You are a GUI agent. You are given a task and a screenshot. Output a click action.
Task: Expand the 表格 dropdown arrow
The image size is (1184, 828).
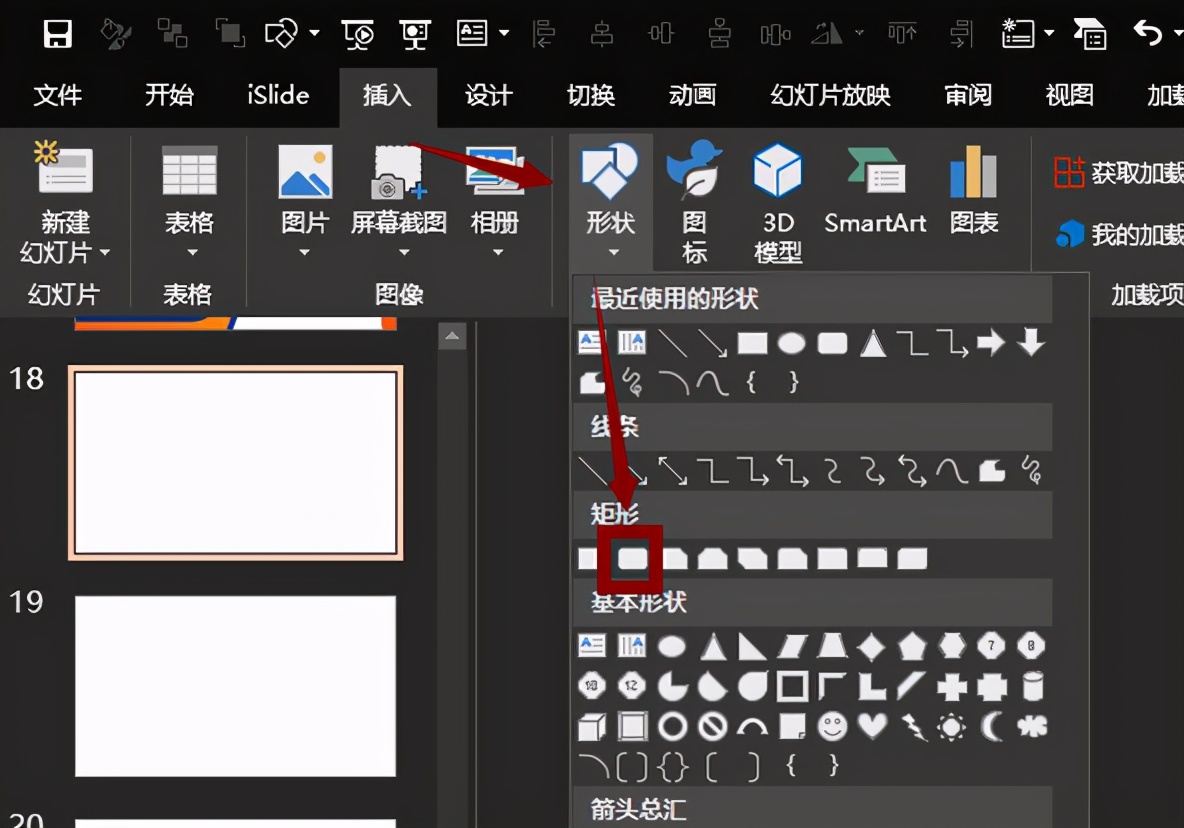[x=192, y=252]
